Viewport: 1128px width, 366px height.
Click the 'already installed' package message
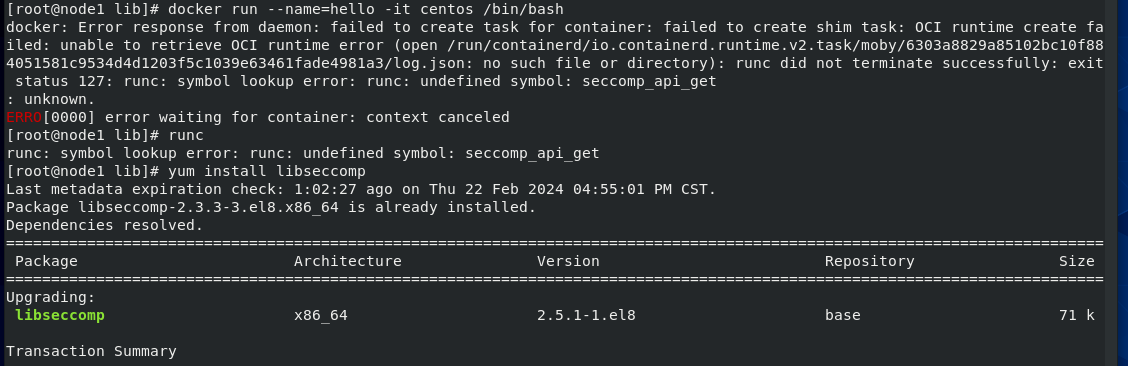pos(271,207)
